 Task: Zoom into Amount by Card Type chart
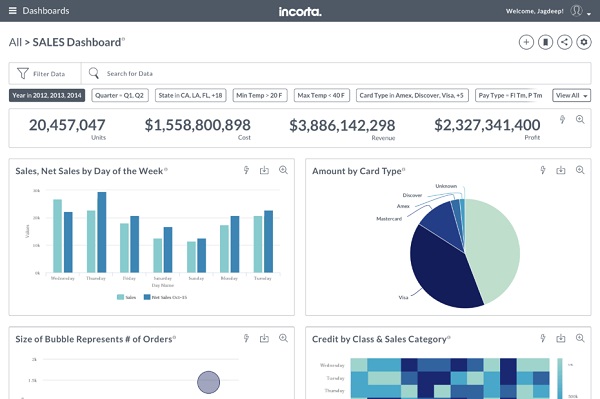pos(580,170)
